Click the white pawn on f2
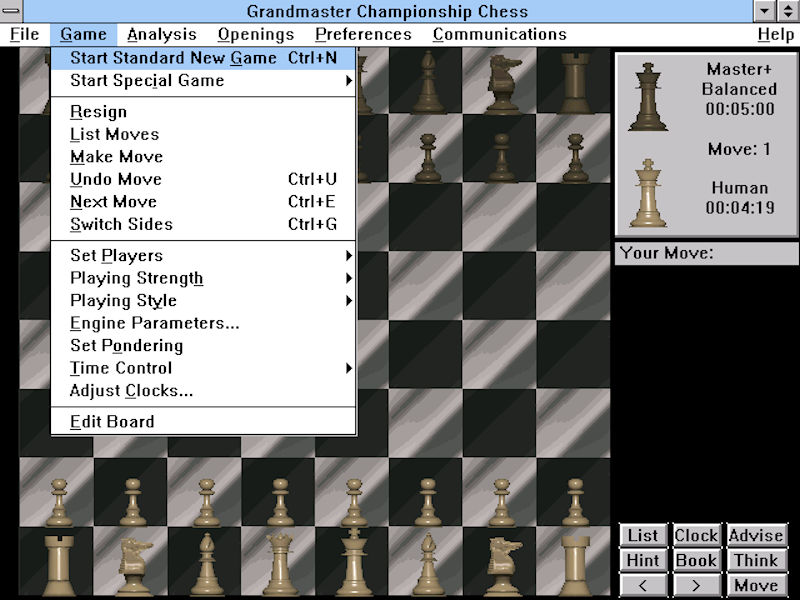The height and width of the screenshot is (600, 800). coord(428,503)
